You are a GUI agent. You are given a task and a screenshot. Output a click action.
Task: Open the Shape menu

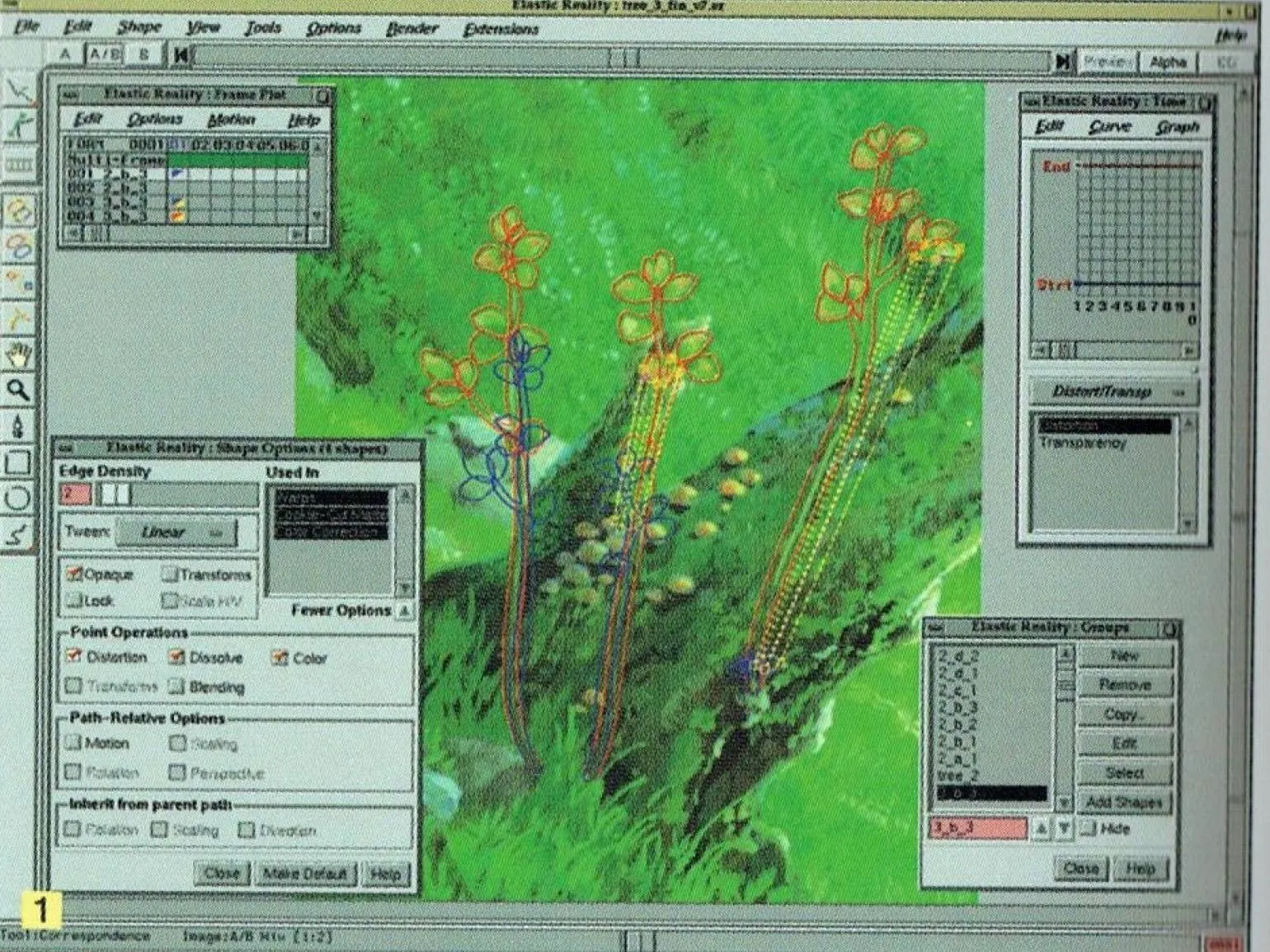click(x=139, y=27)
